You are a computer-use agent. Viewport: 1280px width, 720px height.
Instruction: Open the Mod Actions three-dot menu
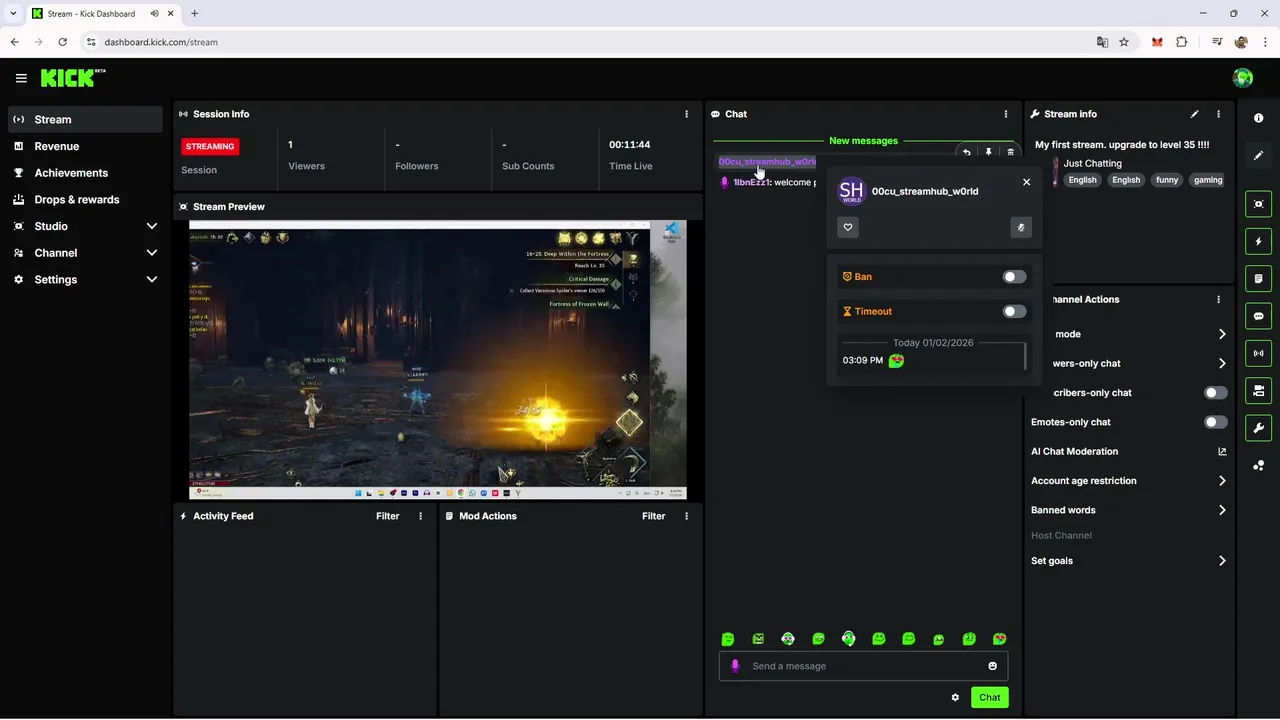click(x=686, y=516)
